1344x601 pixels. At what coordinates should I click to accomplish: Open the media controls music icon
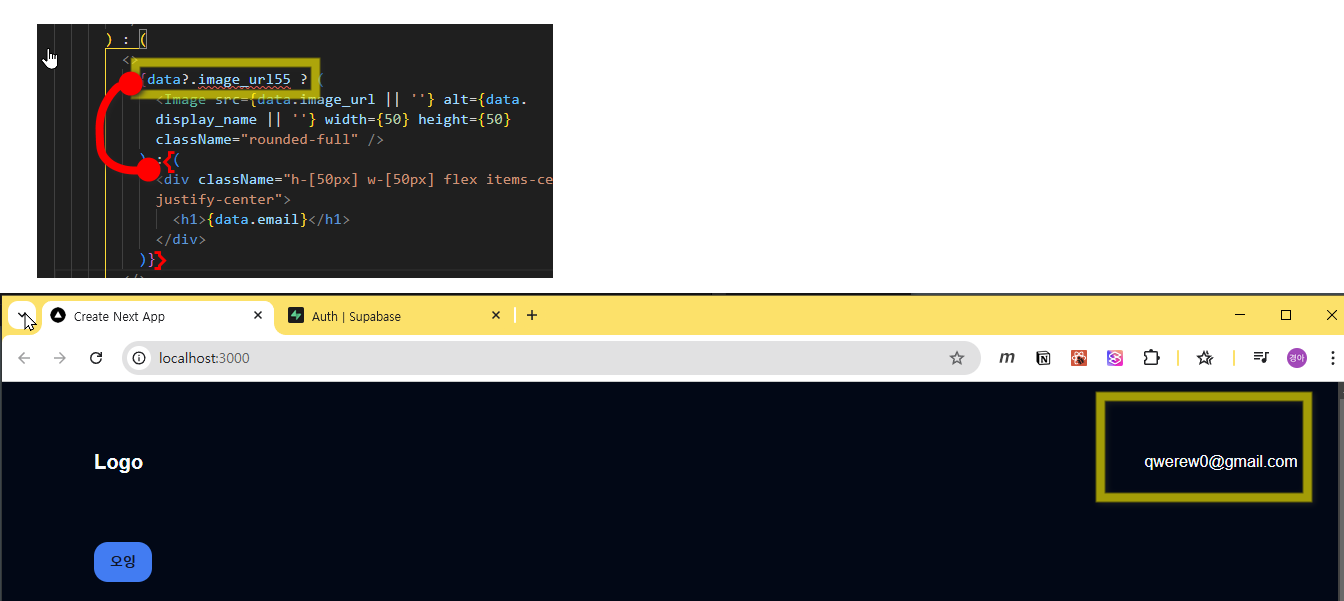click(x=1261, y=358)
